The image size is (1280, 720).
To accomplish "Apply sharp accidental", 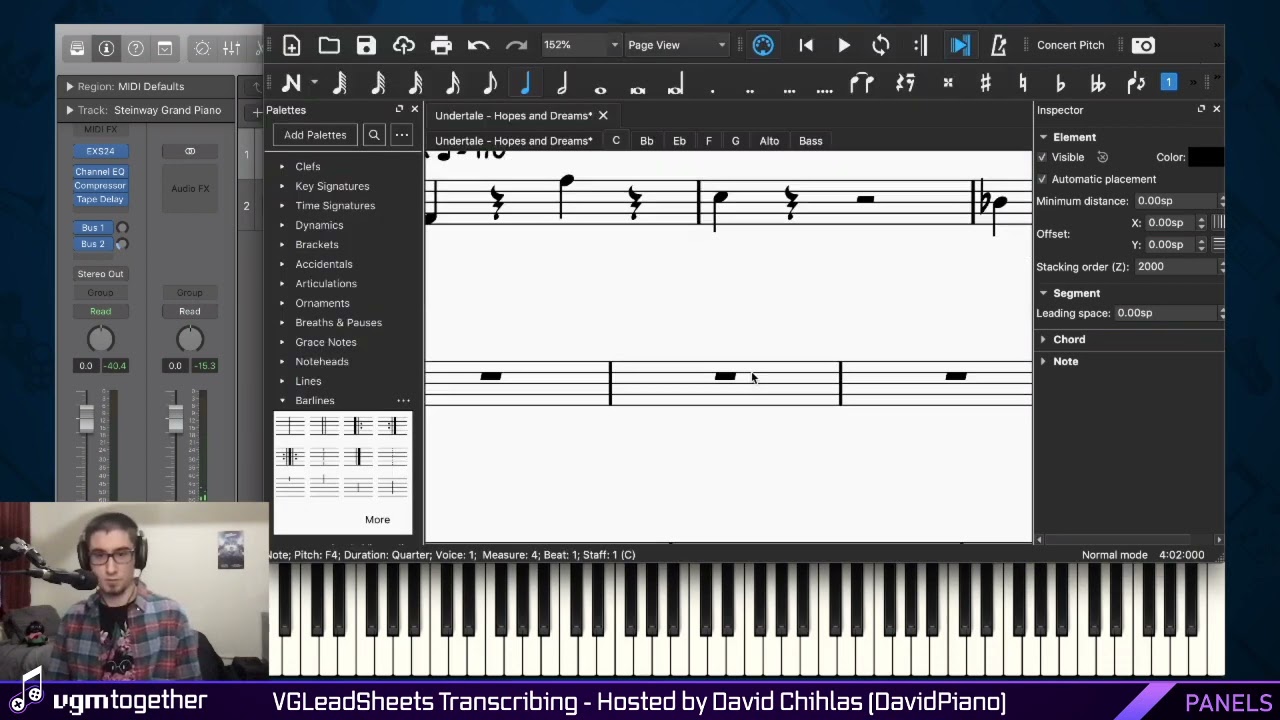I will click(985, 83).
